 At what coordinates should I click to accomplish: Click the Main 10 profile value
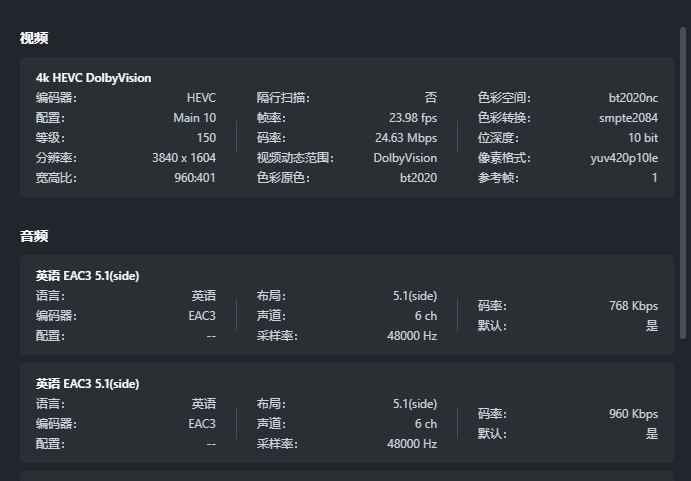tap(194, 118)
